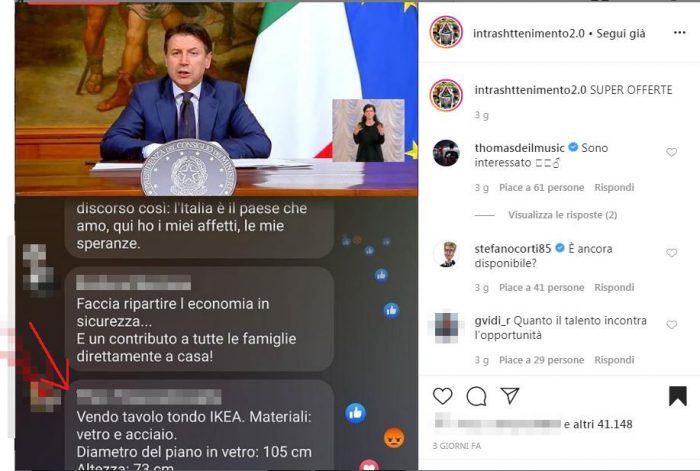View who liked: Piace a 61 persone
This screenshot has width=700, height=471.
pyautogui.click(x=542, y=188)
